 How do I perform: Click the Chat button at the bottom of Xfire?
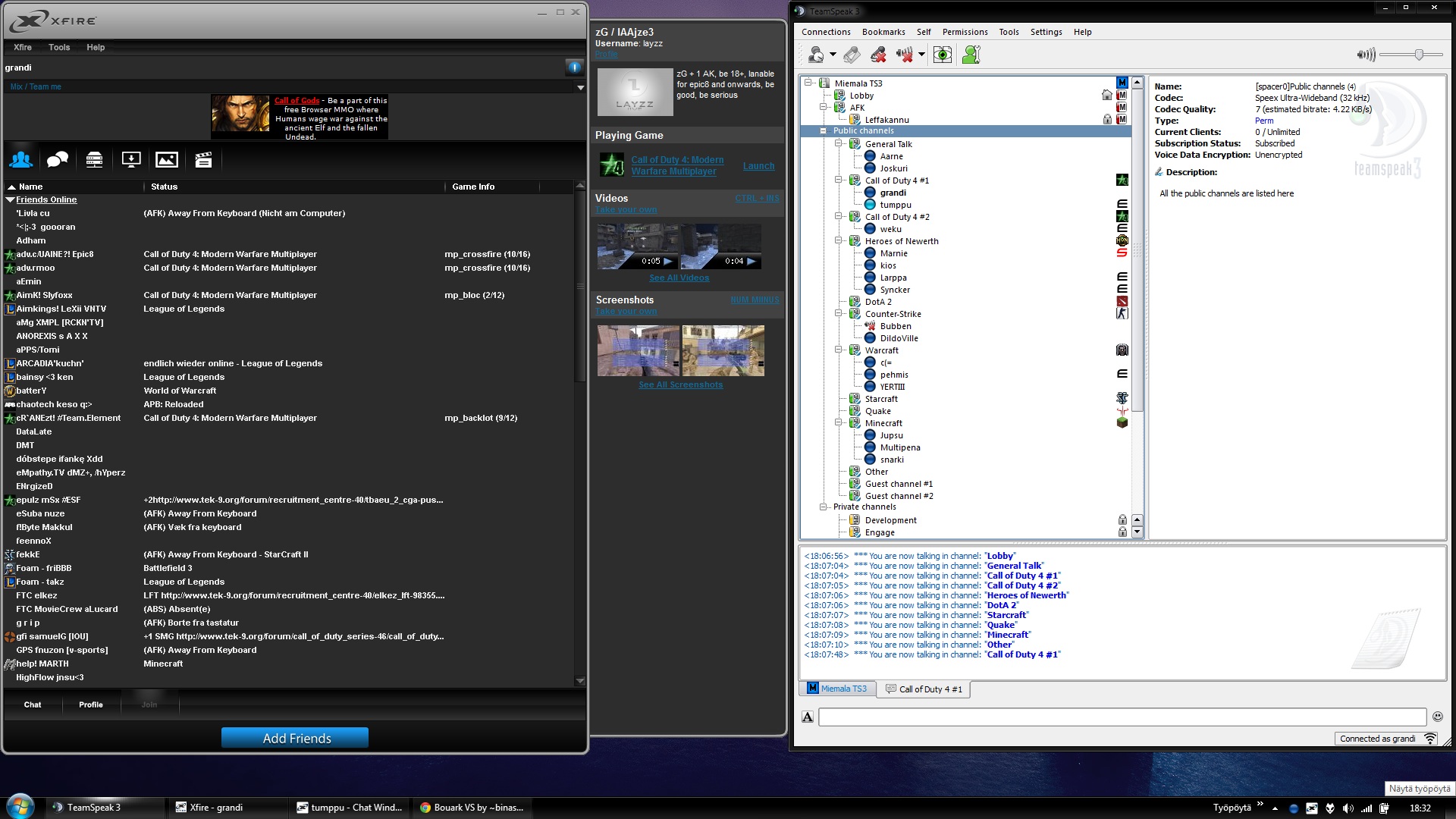coord(33,705)
